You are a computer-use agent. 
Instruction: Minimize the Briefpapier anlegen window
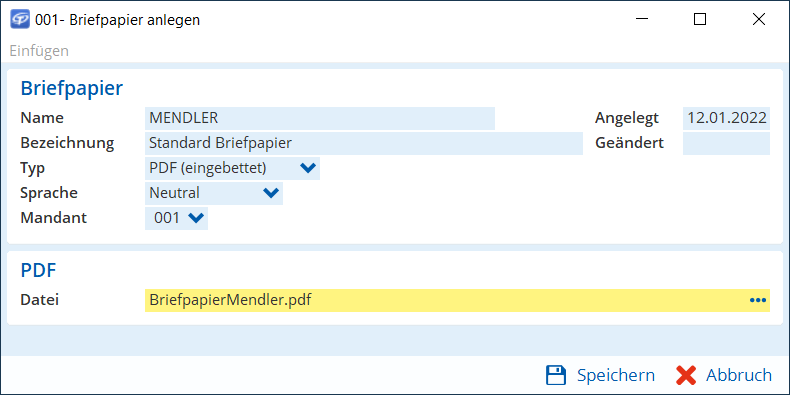(x=641, y=20)
